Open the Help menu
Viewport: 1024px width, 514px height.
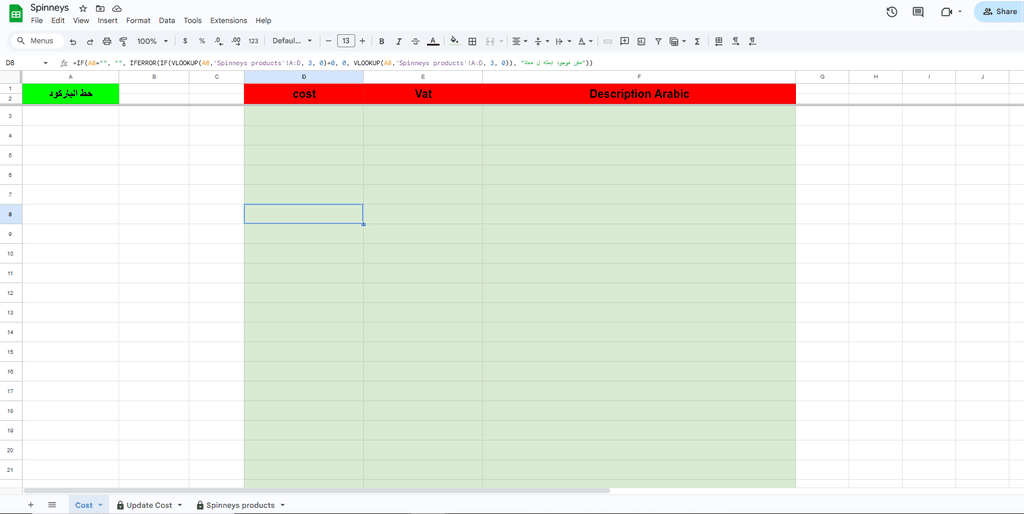263,20
